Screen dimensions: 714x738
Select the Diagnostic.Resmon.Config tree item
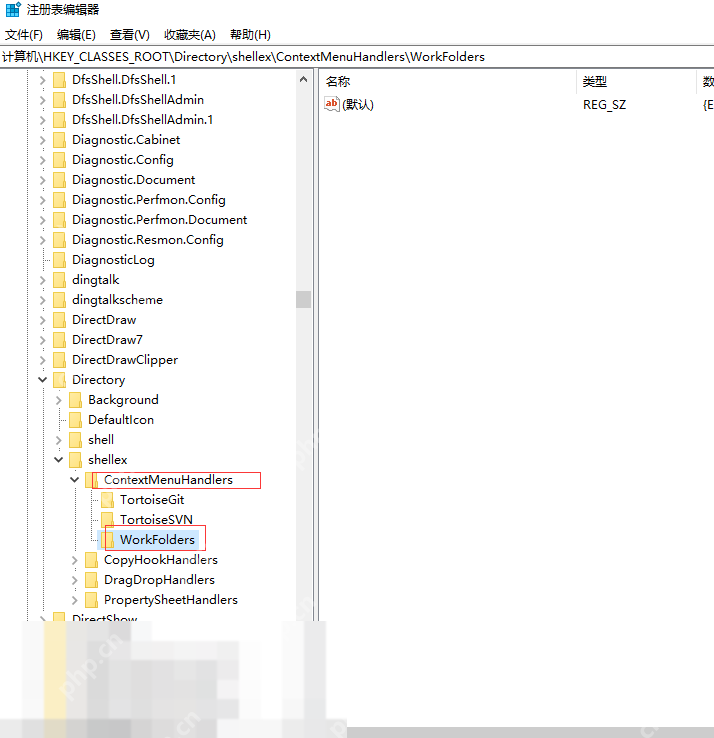pos(147,240)
